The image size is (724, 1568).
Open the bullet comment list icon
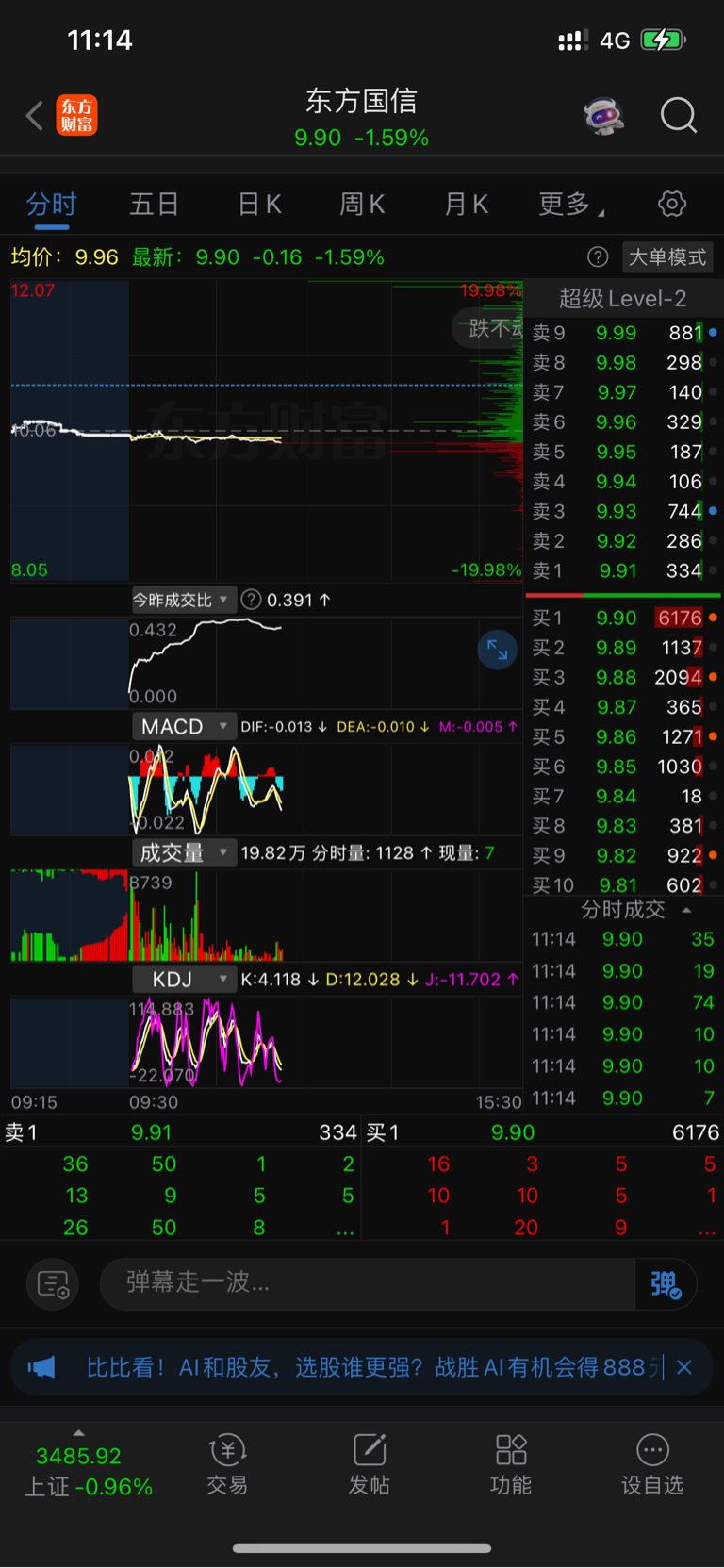point(53,1284)
